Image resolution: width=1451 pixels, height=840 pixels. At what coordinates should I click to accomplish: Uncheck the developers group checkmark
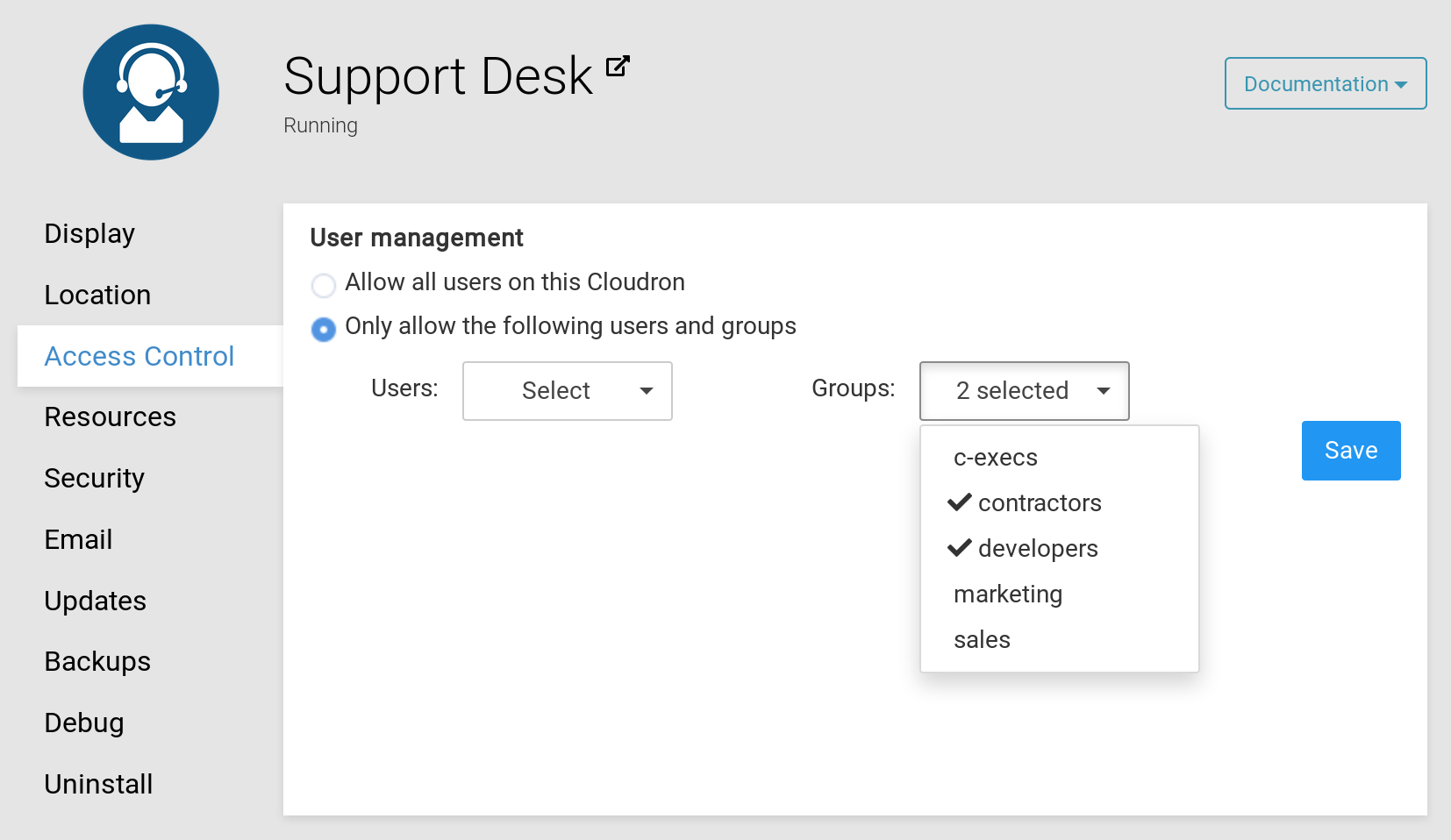[x=960, y=548]
